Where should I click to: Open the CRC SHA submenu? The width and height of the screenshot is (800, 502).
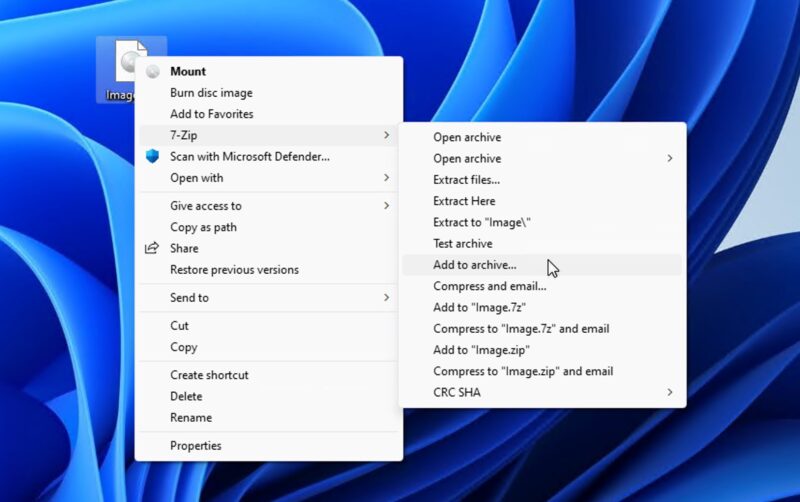(x=542, y=392)
